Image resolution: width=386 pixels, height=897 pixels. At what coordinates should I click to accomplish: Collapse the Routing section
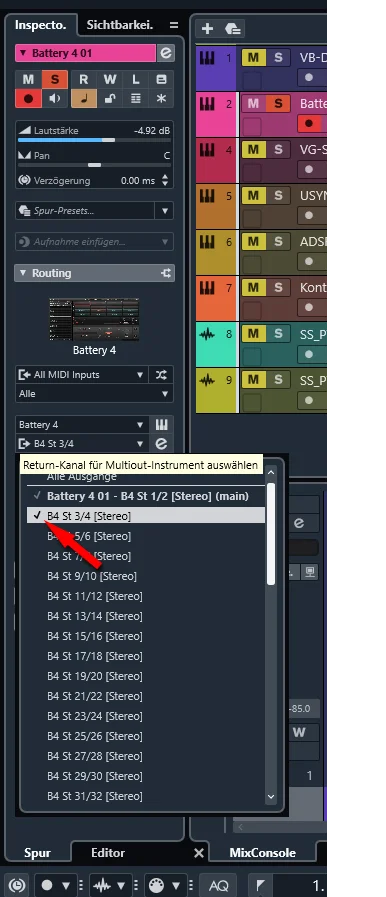23,273
